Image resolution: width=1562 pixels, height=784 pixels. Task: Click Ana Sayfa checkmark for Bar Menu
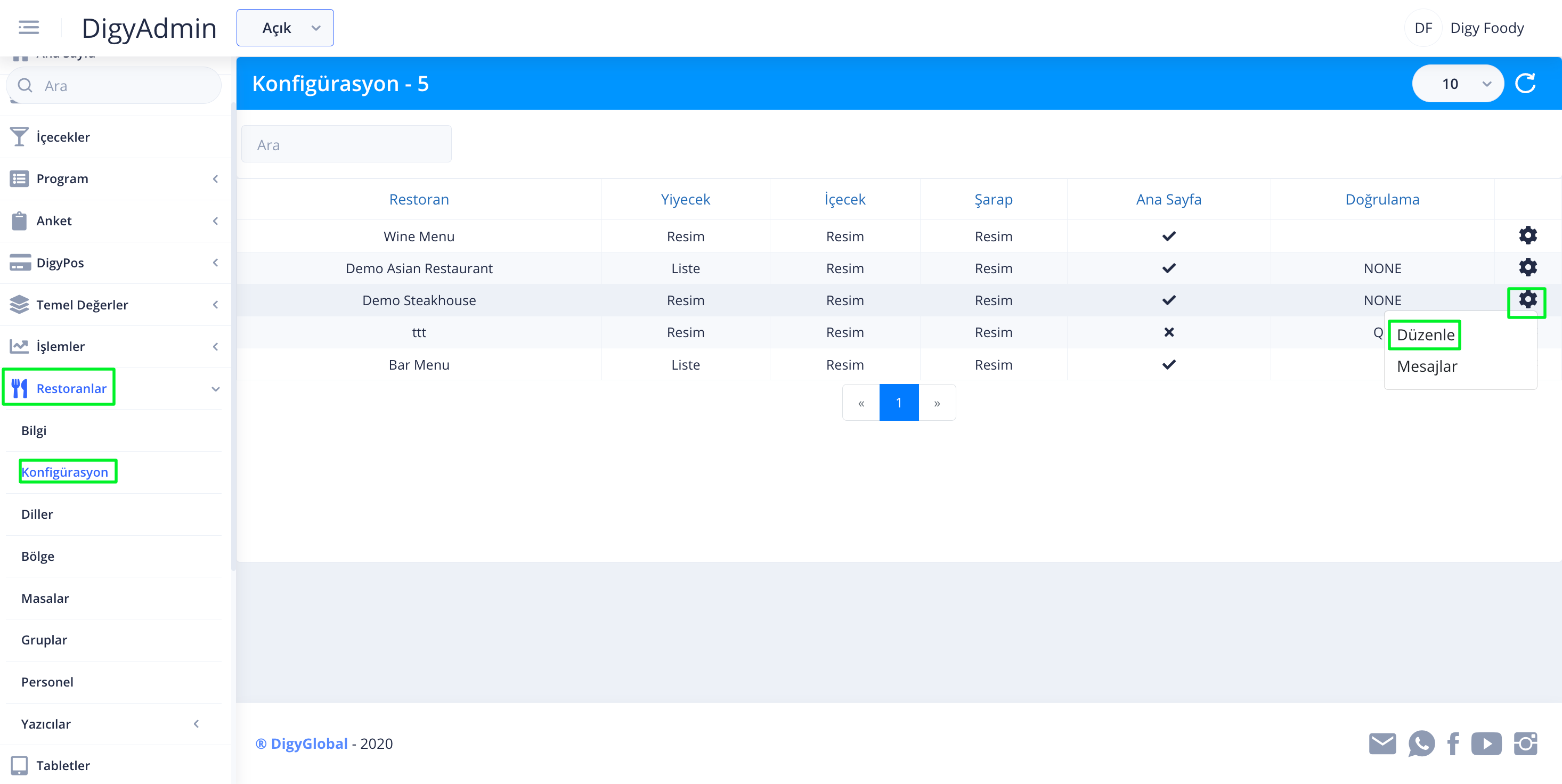click(1168, 364)
